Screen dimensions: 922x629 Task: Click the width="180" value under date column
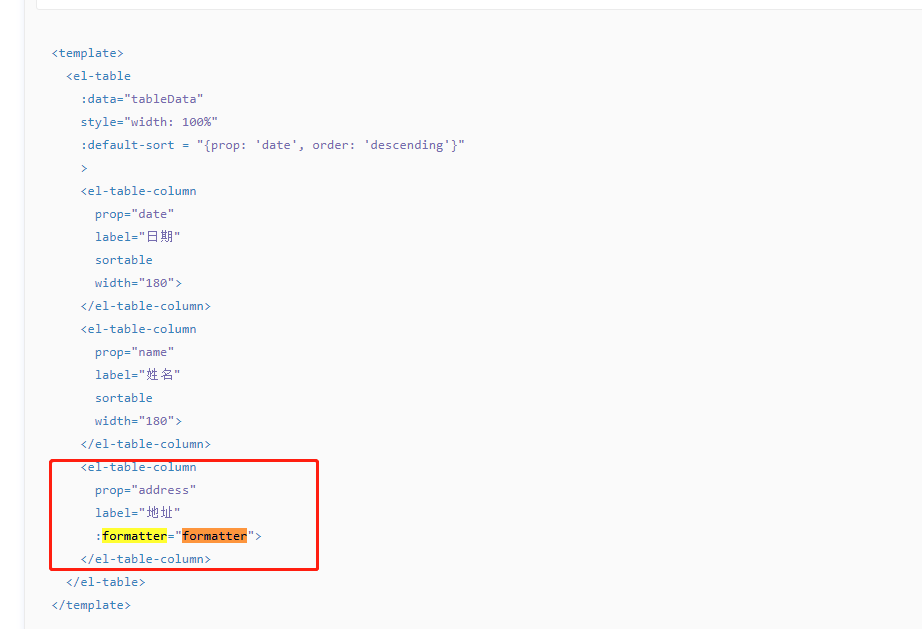click(136, 282)
